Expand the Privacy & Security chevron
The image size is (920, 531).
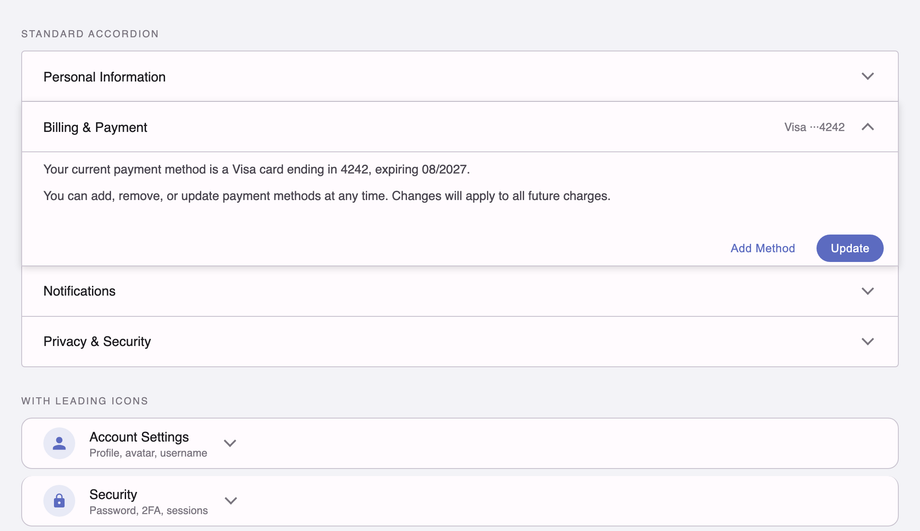pos(867,341)
